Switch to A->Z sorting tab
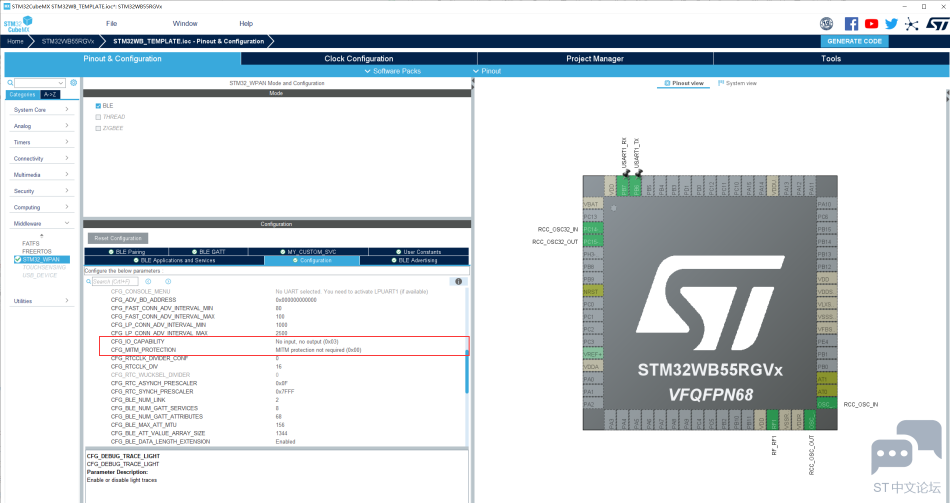This screenshot has width=950, height=503. tap(50, 95)
